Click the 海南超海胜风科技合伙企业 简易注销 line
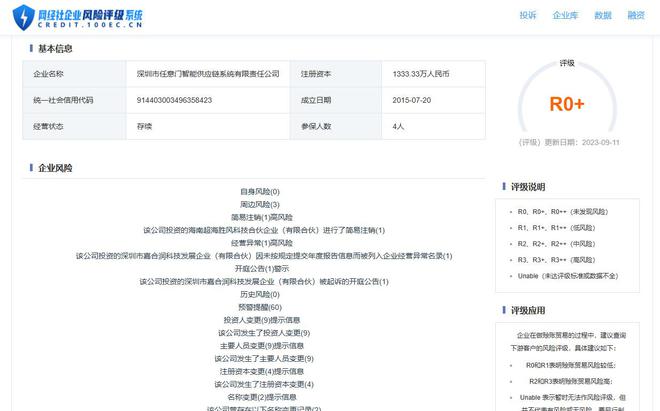Screen dimensions: 660x411 (x=264, y=230)
